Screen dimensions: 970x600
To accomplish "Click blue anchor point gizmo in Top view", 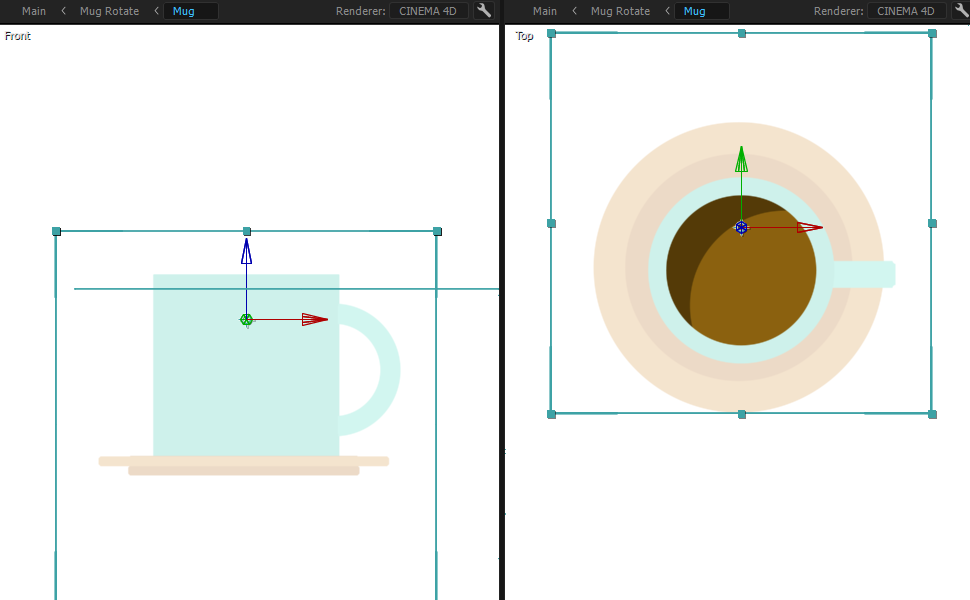I will click(x=741, y=228).
